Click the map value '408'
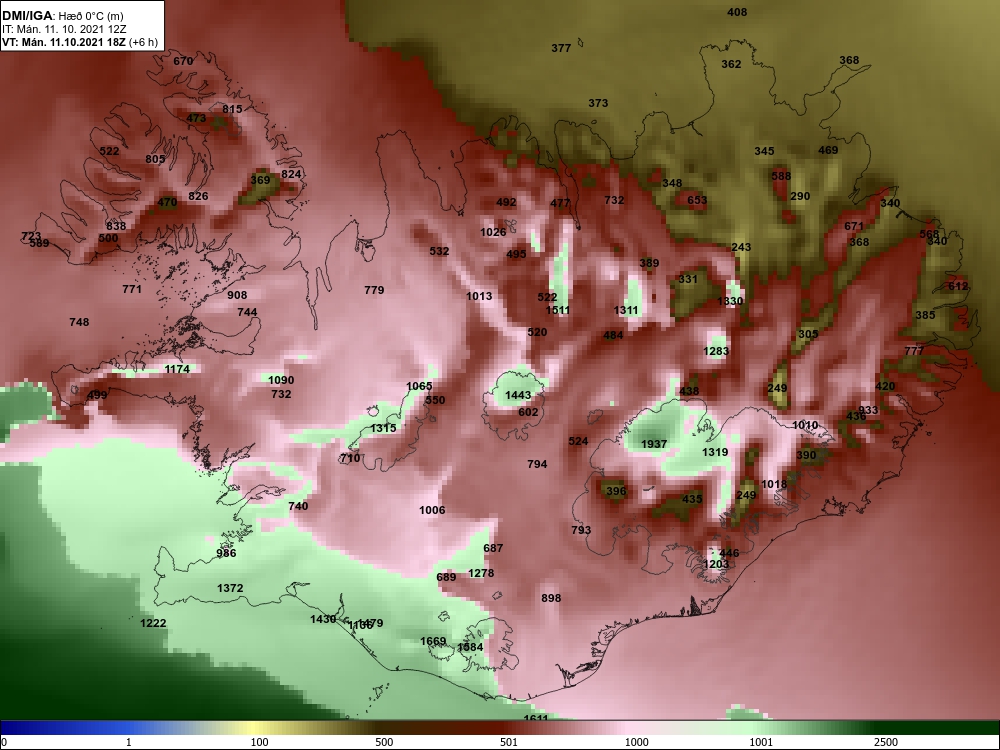 click(737, 13)
